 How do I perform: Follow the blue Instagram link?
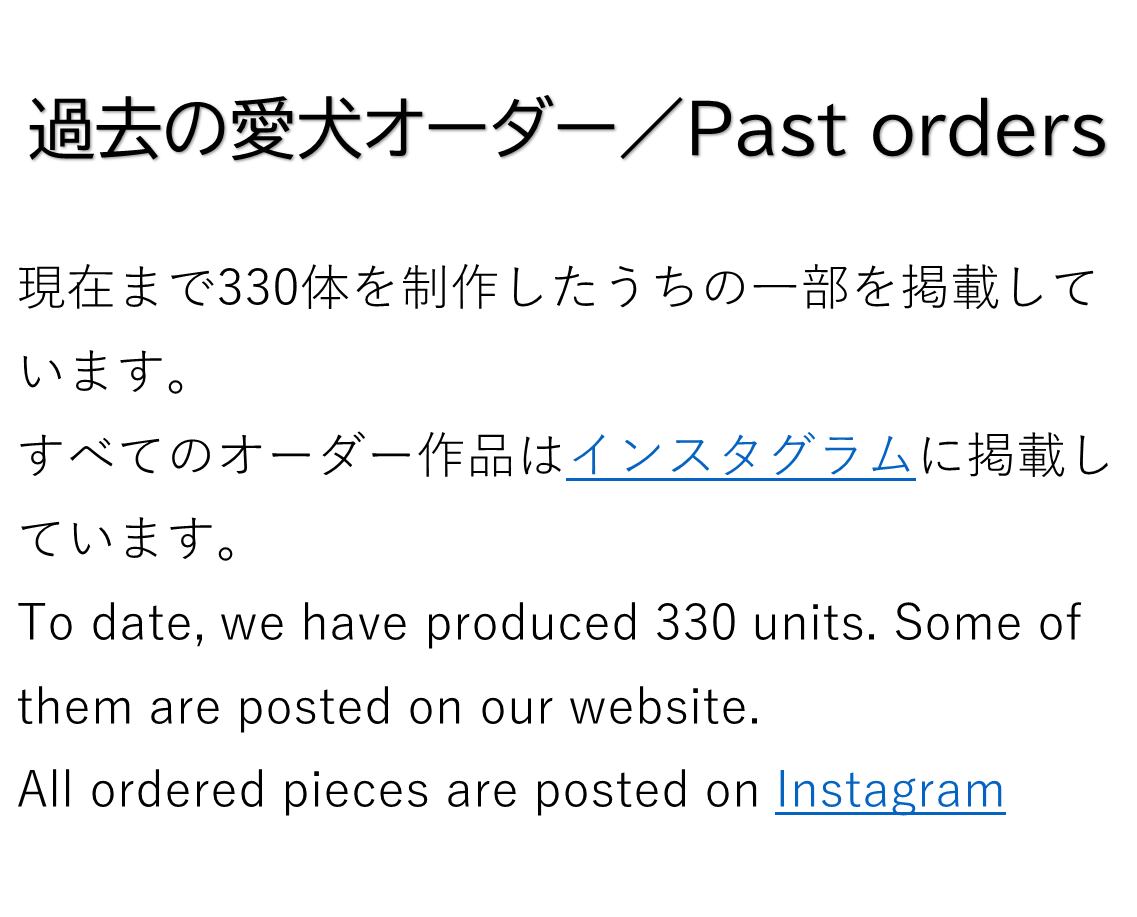[x=890, y=791]
